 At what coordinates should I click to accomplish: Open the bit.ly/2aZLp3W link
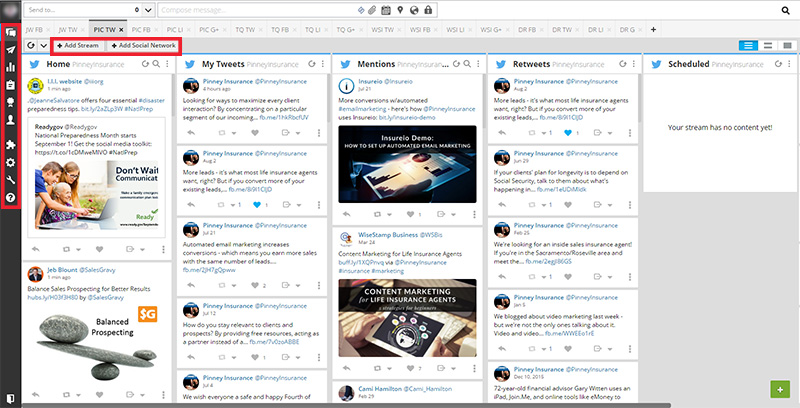(102, 109)
